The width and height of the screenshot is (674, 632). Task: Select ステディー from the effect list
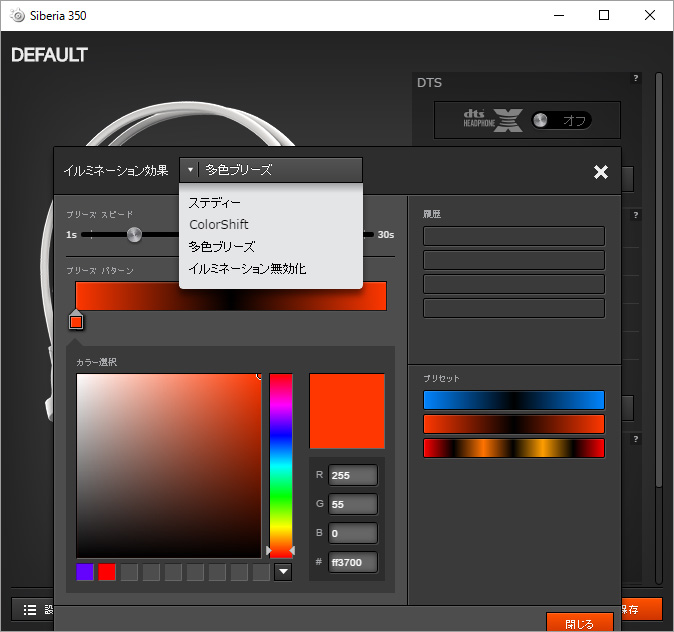214,202
